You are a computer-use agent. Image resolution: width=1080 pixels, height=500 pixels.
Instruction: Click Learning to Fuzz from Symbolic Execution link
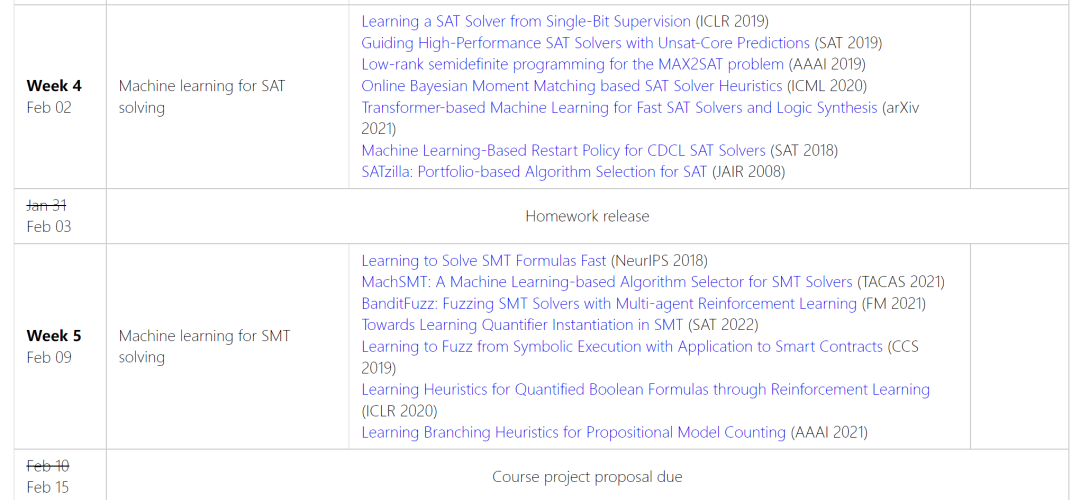point(622,346)
